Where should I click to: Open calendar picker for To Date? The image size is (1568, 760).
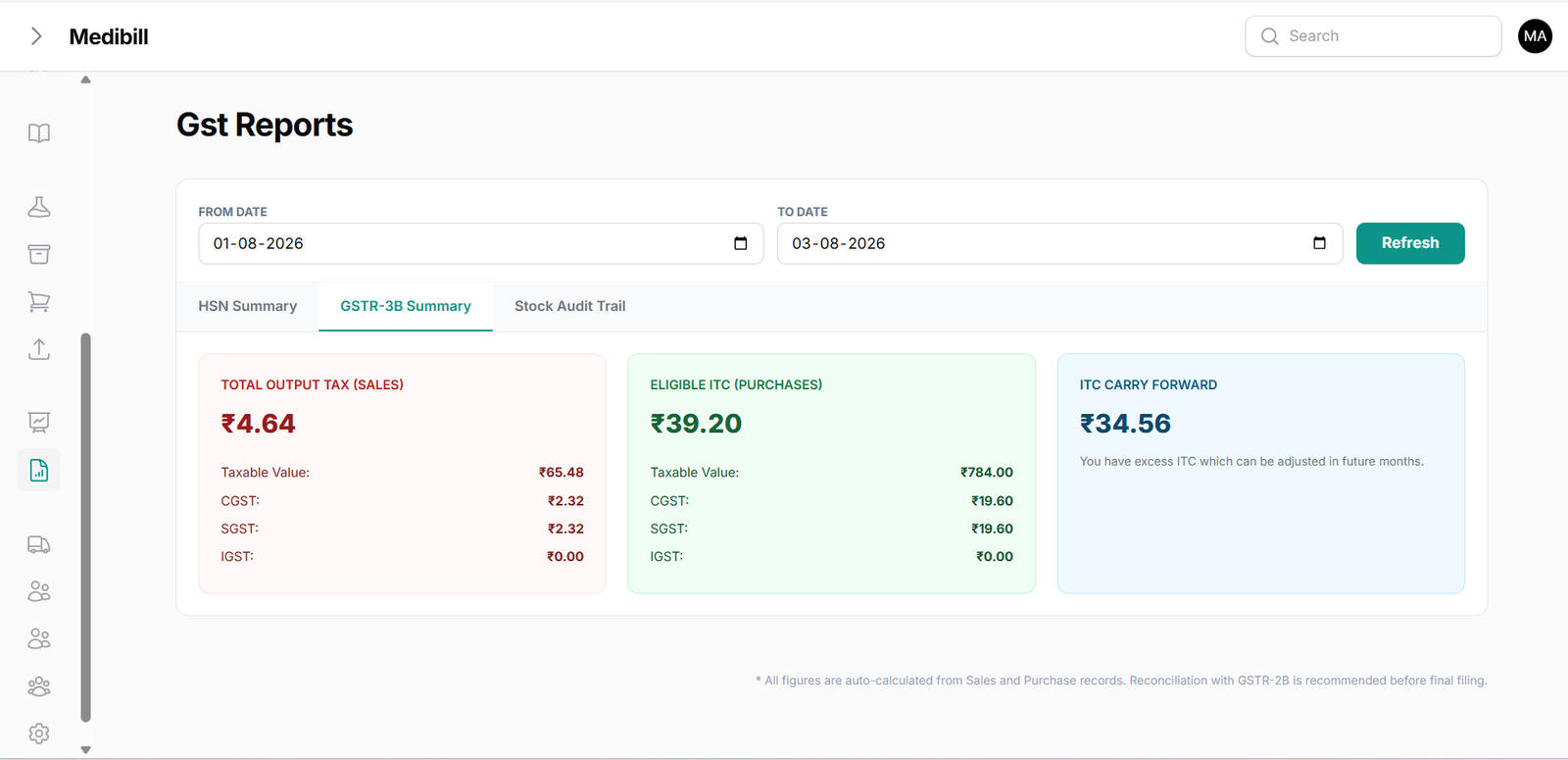(x=1319, y=243)
